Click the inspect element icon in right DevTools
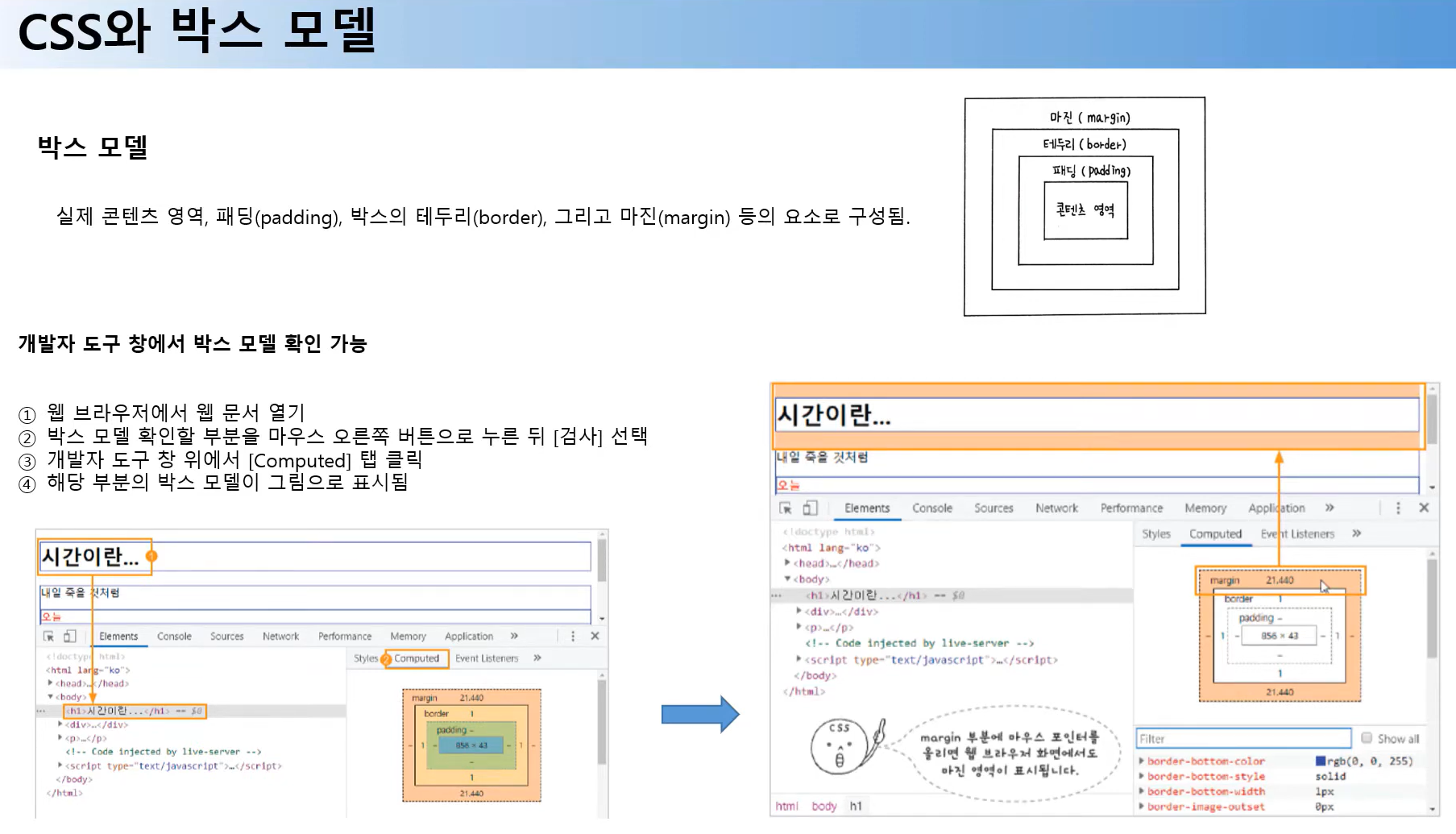 tap(786, 508)
